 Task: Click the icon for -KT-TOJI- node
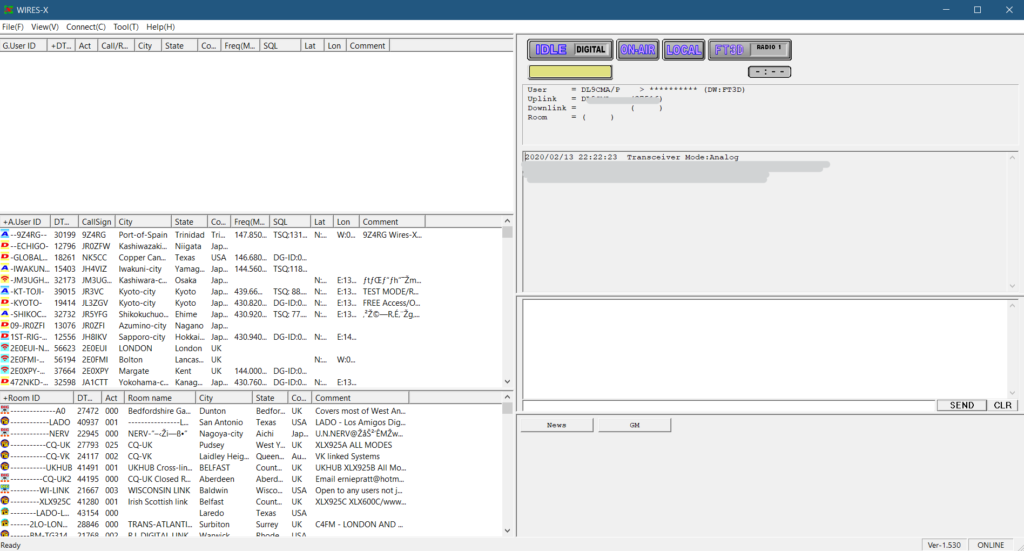pos(5,291)
